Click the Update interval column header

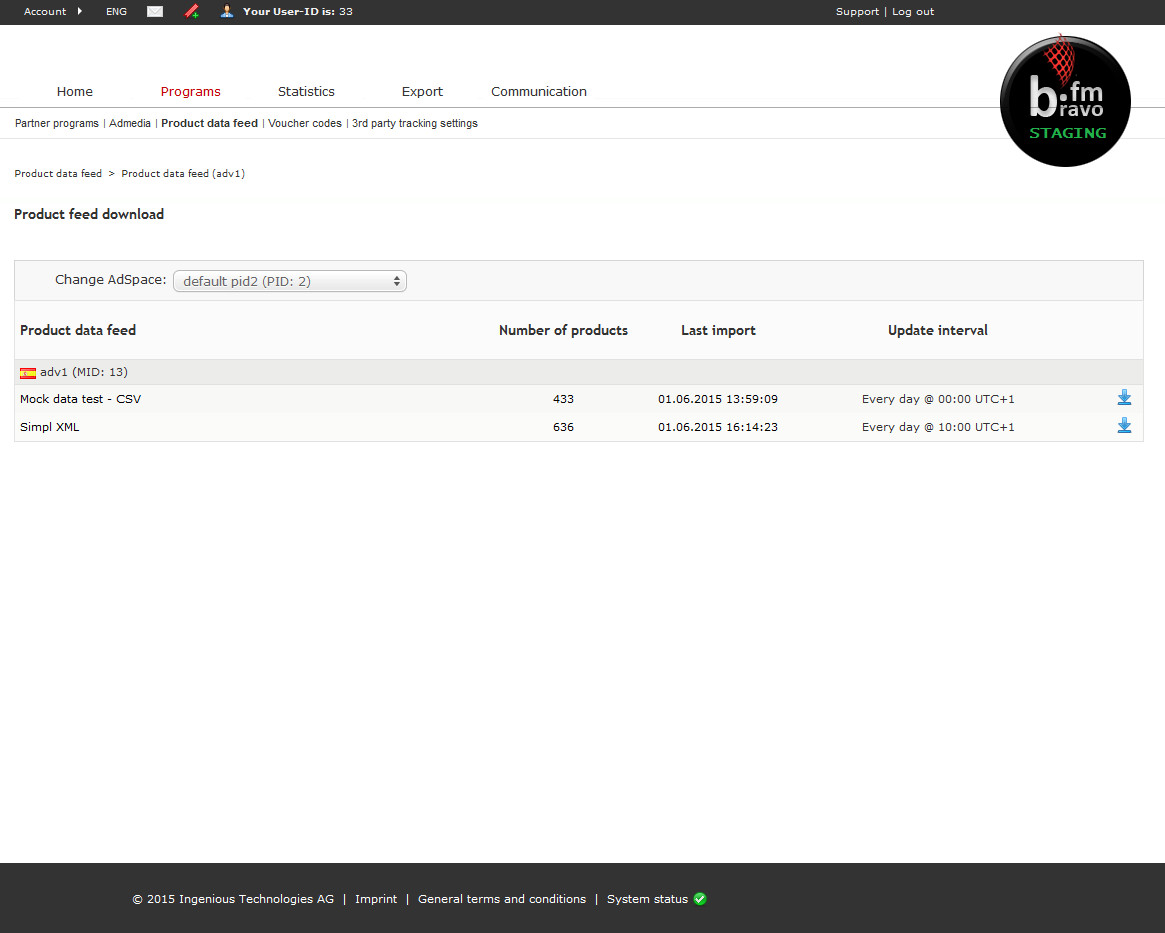[x=938, y=330]
